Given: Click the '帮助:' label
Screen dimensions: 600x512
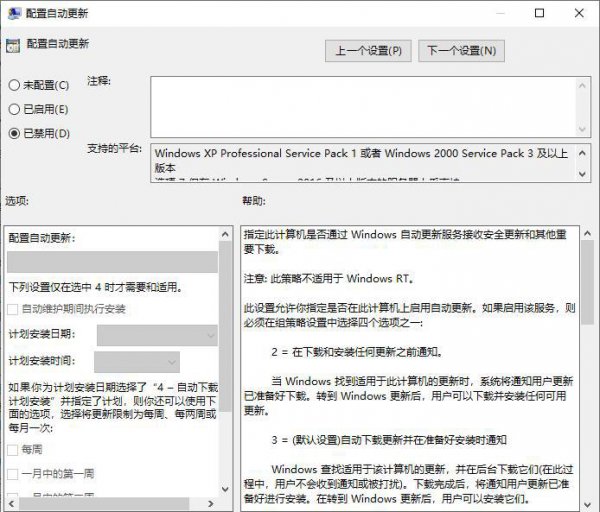Looking at the screenshot, I should [x=254, y=201].
